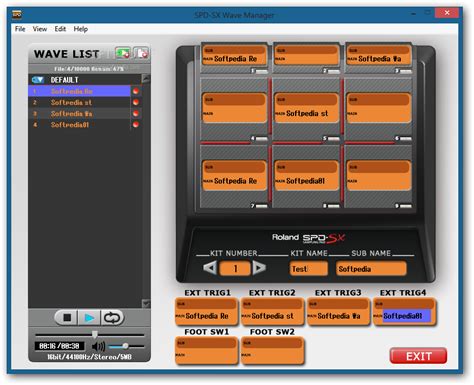Viewport: 474px width, 385px height.
Task: Open the File menu
Action: (x=20, y=29)
